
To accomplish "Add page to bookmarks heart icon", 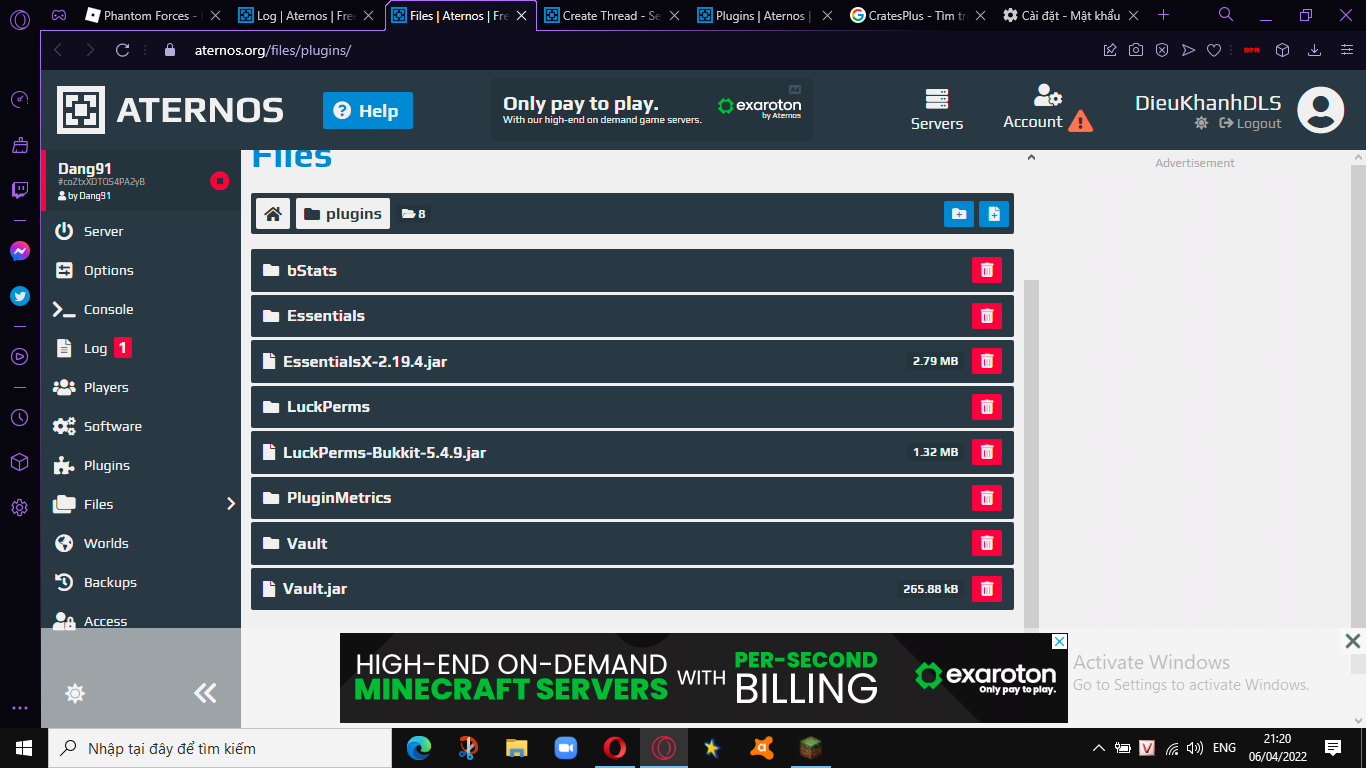I will click(1214, 50).
